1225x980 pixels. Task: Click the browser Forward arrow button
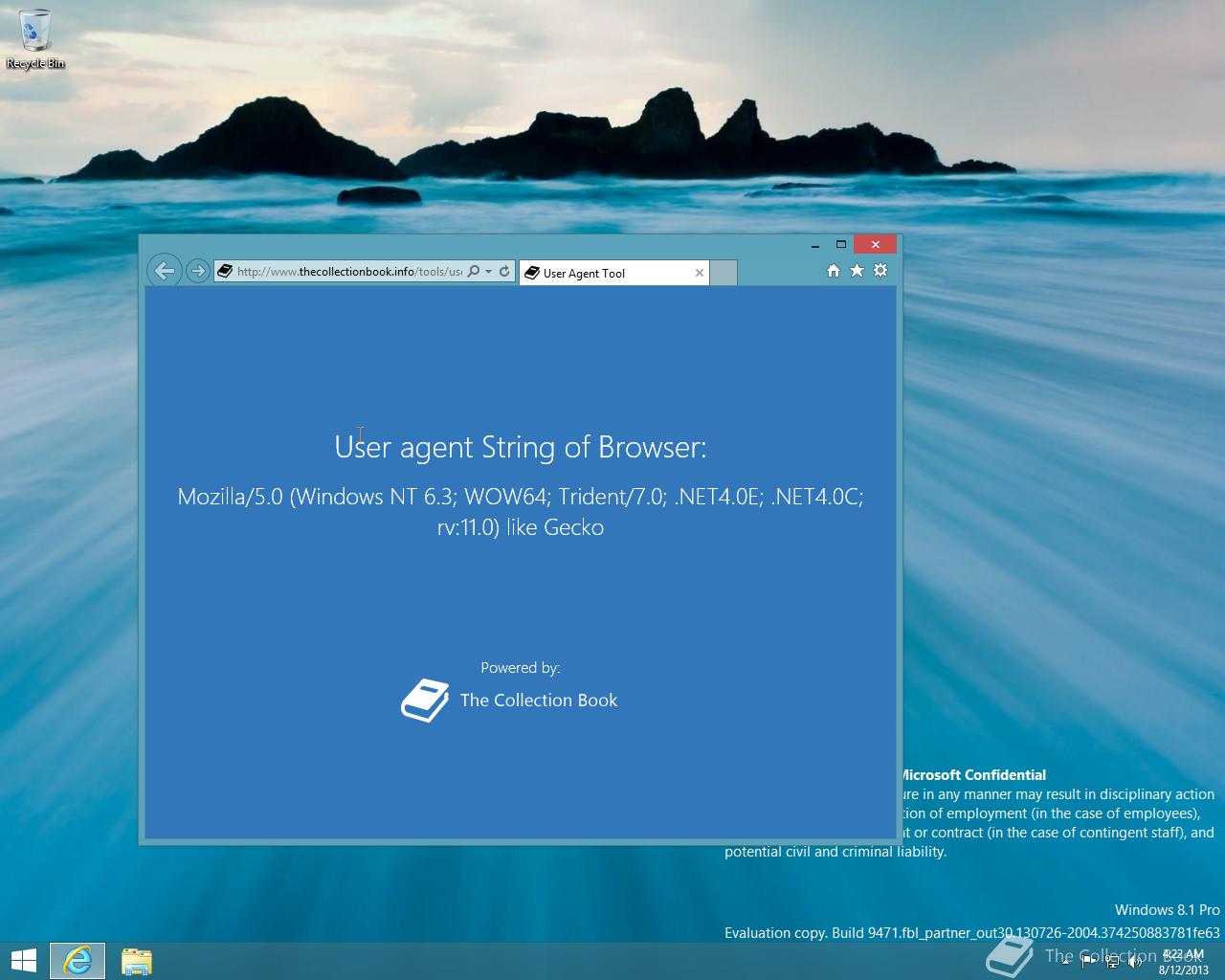pyautogui.click(x=197, y=271)
